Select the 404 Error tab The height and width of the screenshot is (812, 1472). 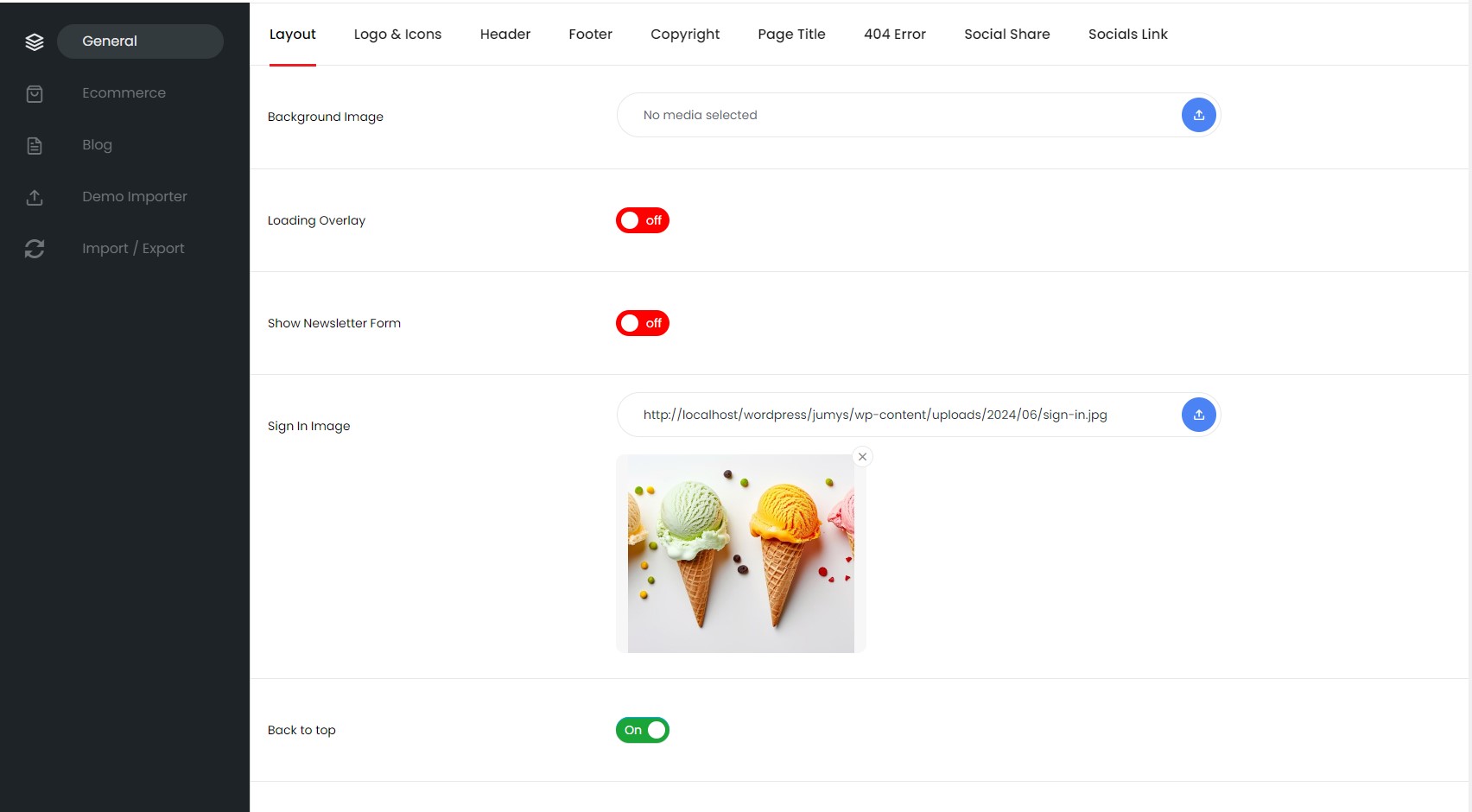coord(894,35)
